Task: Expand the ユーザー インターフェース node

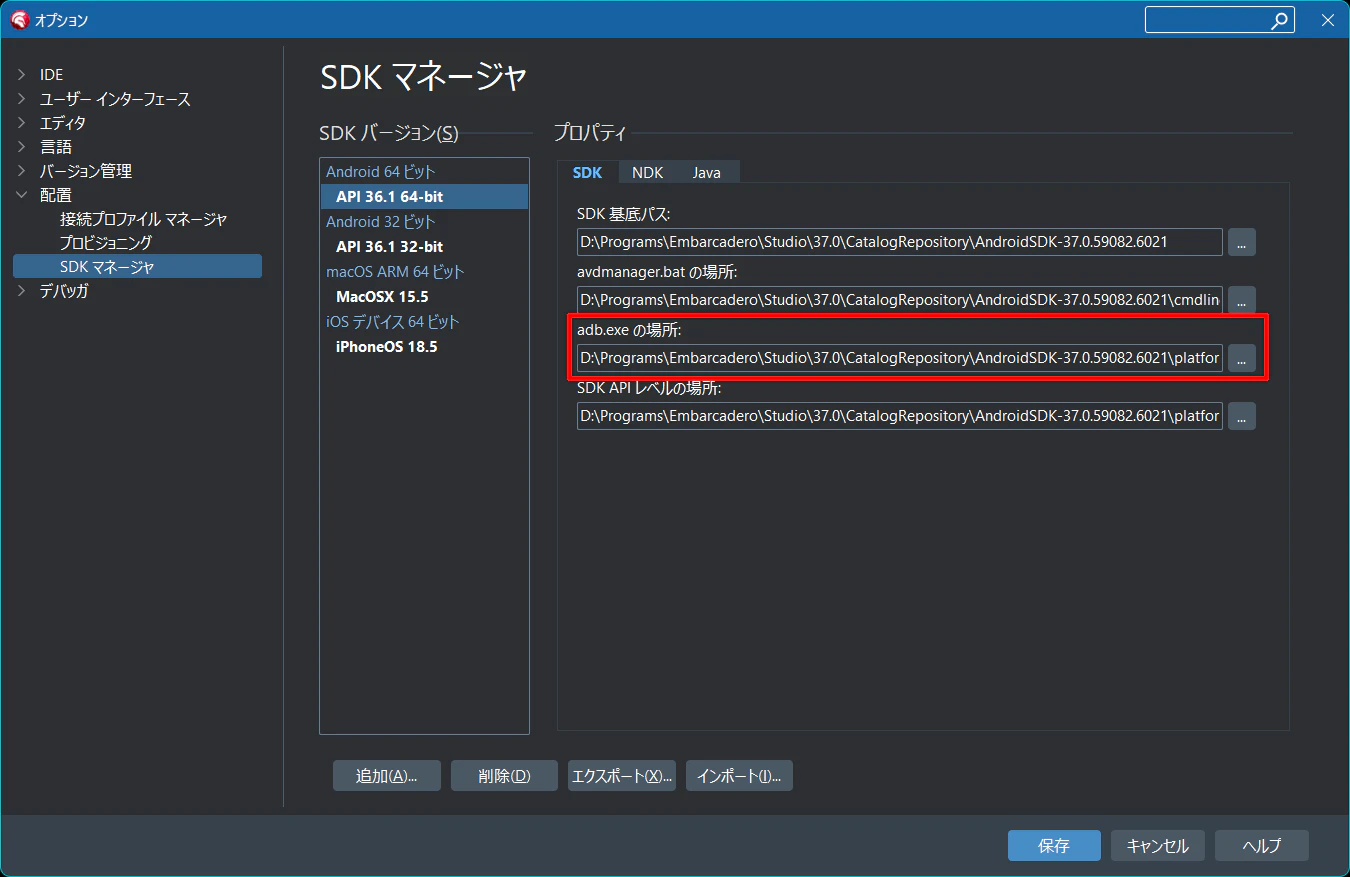Action: pyautogui.click(x=21, y=99)
